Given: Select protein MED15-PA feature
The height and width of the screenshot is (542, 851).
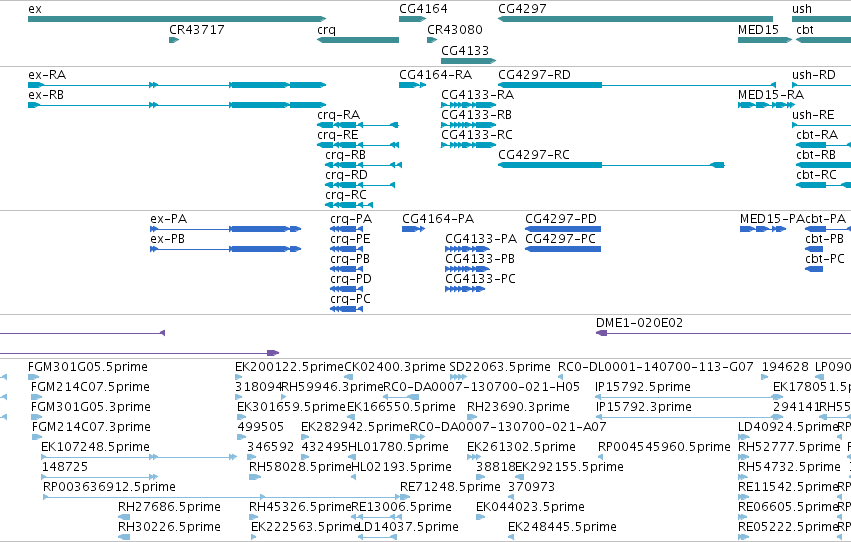Looking at the screenshot, I should coord(763,229).
